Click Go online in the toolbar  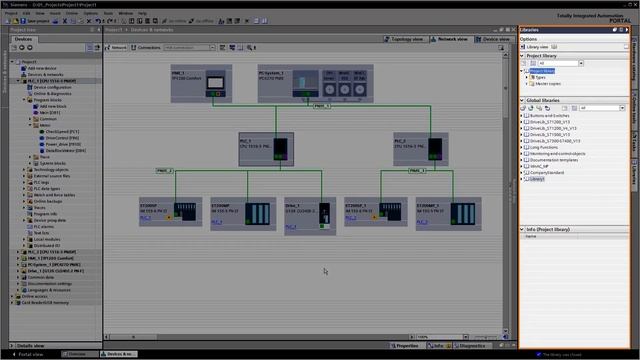pyautogui.click(x=174, y=21)
